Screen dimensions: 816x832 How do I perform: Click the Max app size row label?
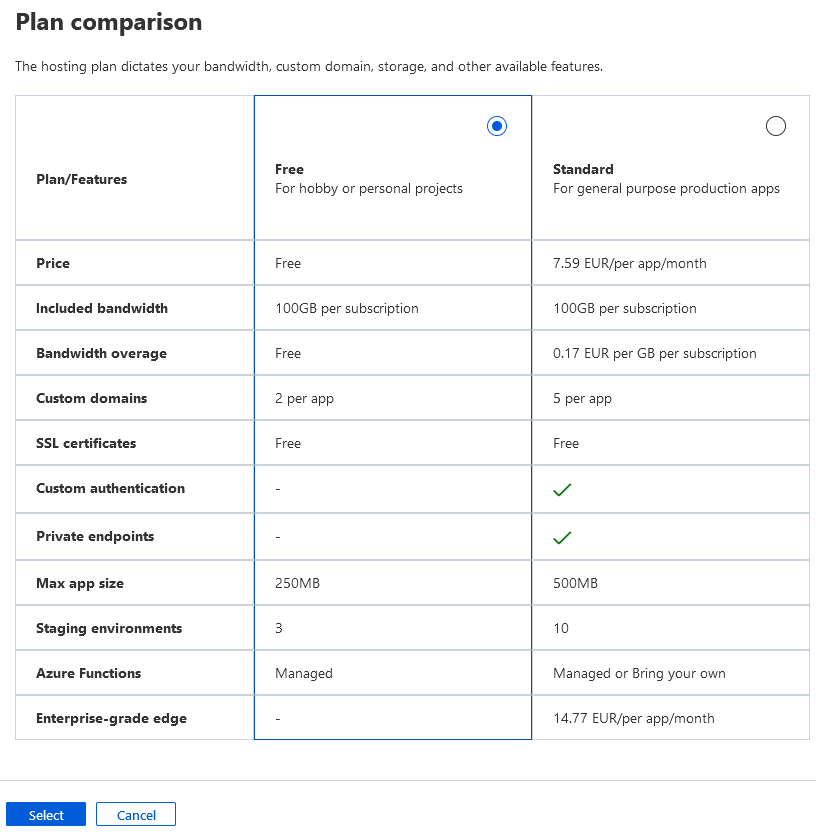[x=80, y=584]
